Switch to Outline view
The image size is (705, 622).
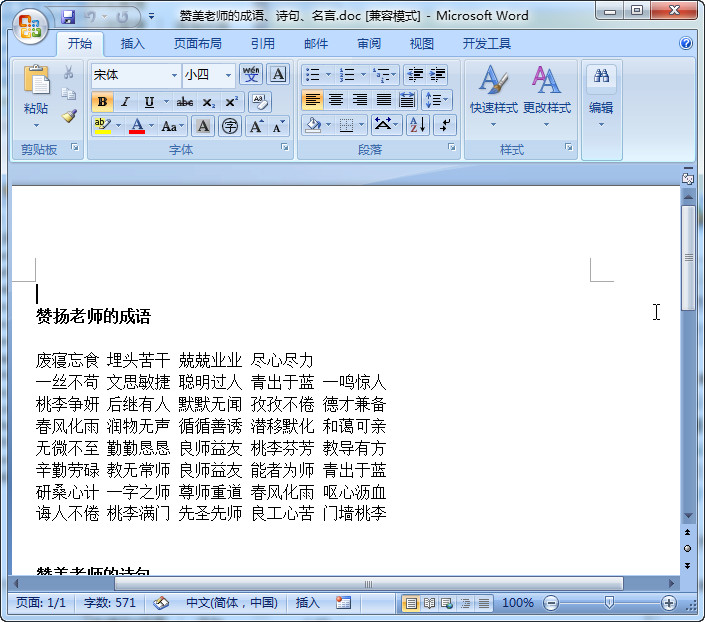point(465,603)
